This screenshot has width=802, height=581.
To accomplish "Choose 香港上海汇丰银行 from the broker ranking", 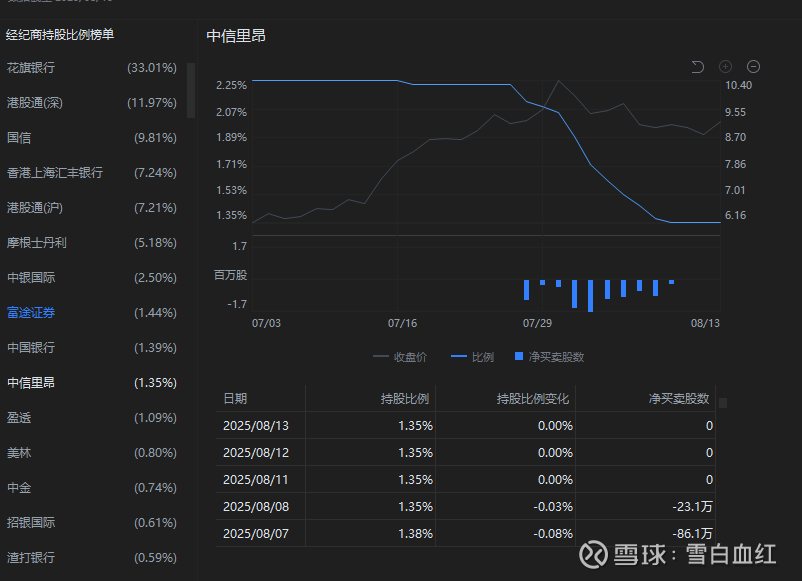I will point(92,173).
